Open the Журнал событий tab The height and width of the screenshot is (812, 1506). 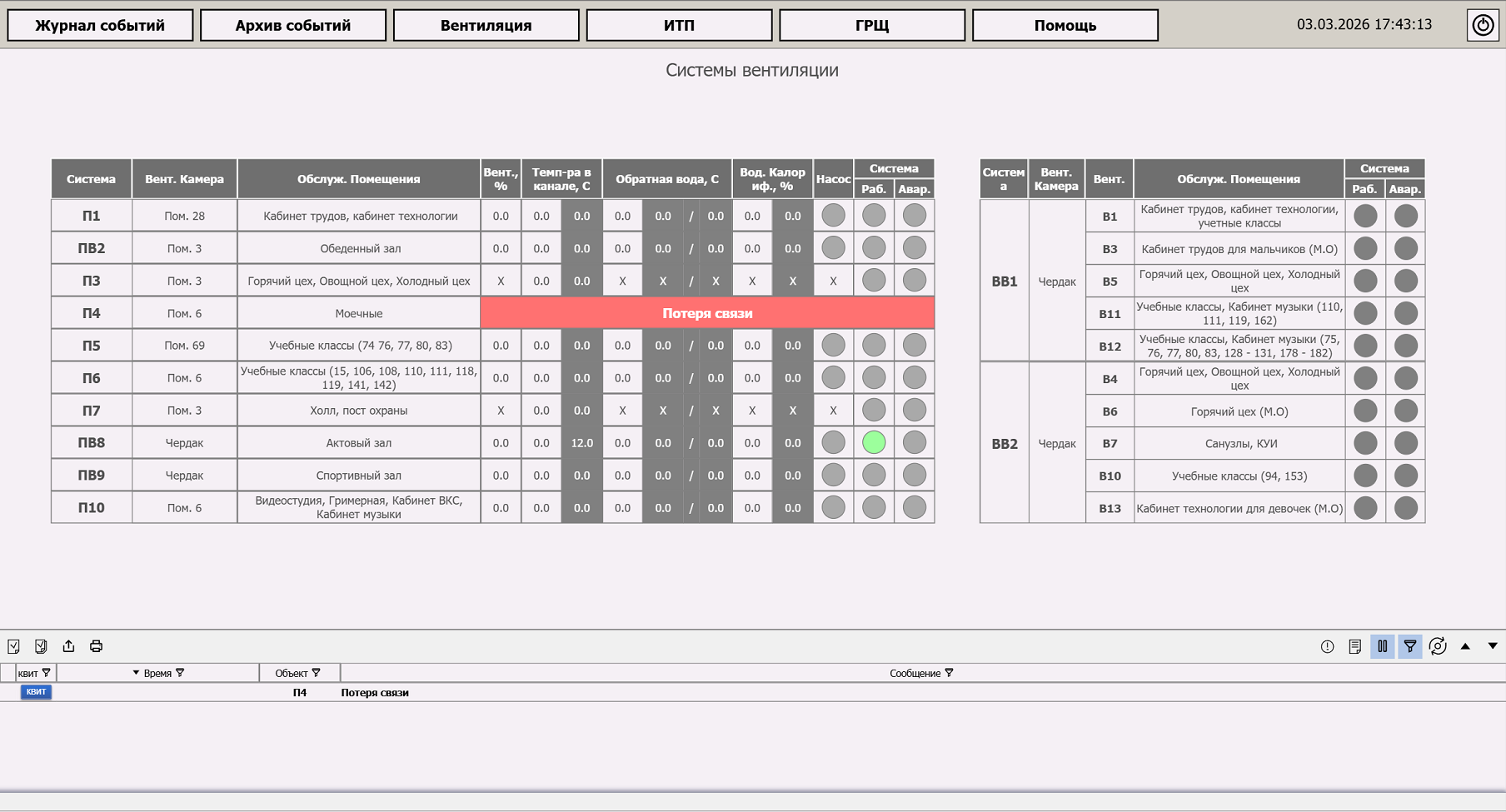pyautogui.click(x=100, y=25)
